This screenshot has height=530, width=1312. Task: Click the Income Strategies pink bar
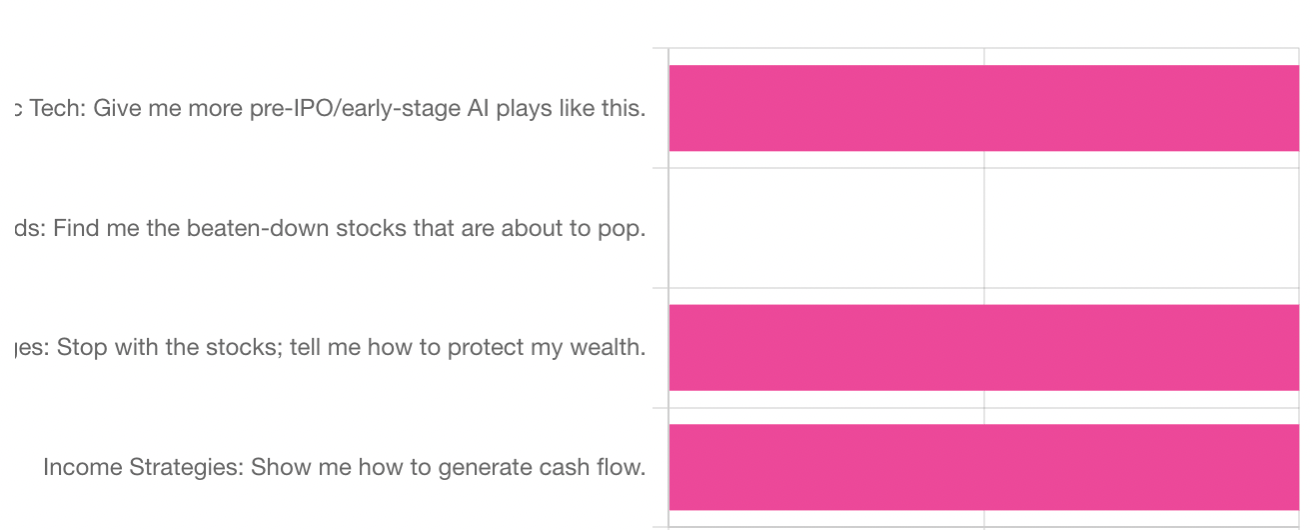click(984, 467)
